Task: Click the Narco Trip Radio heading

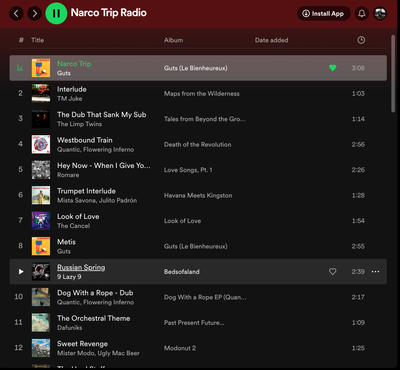Action: click(x=109, y=13)
